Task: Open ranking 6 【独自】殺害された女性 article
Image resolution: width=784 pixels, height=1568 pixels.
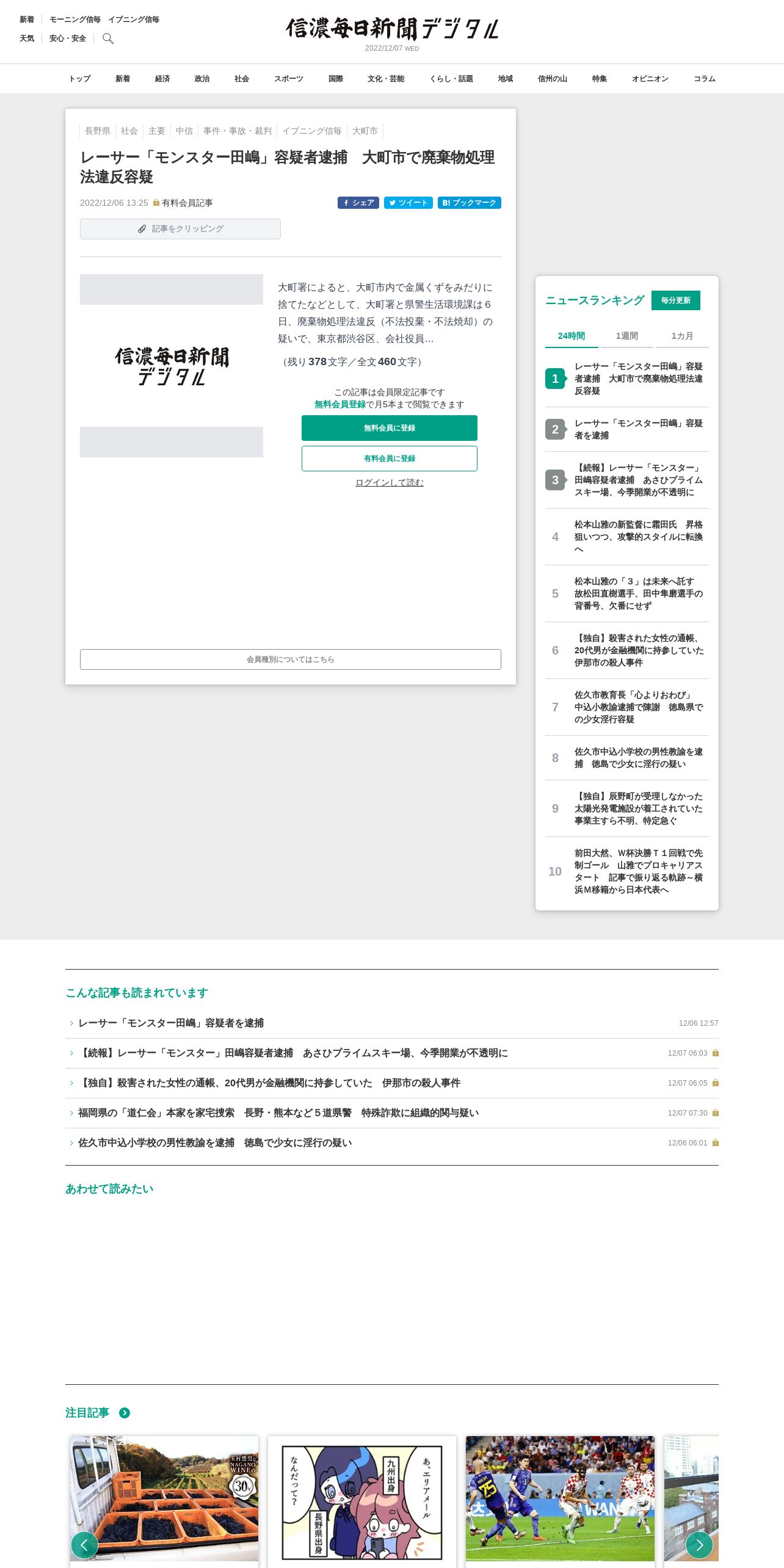Action: (627, 650)
